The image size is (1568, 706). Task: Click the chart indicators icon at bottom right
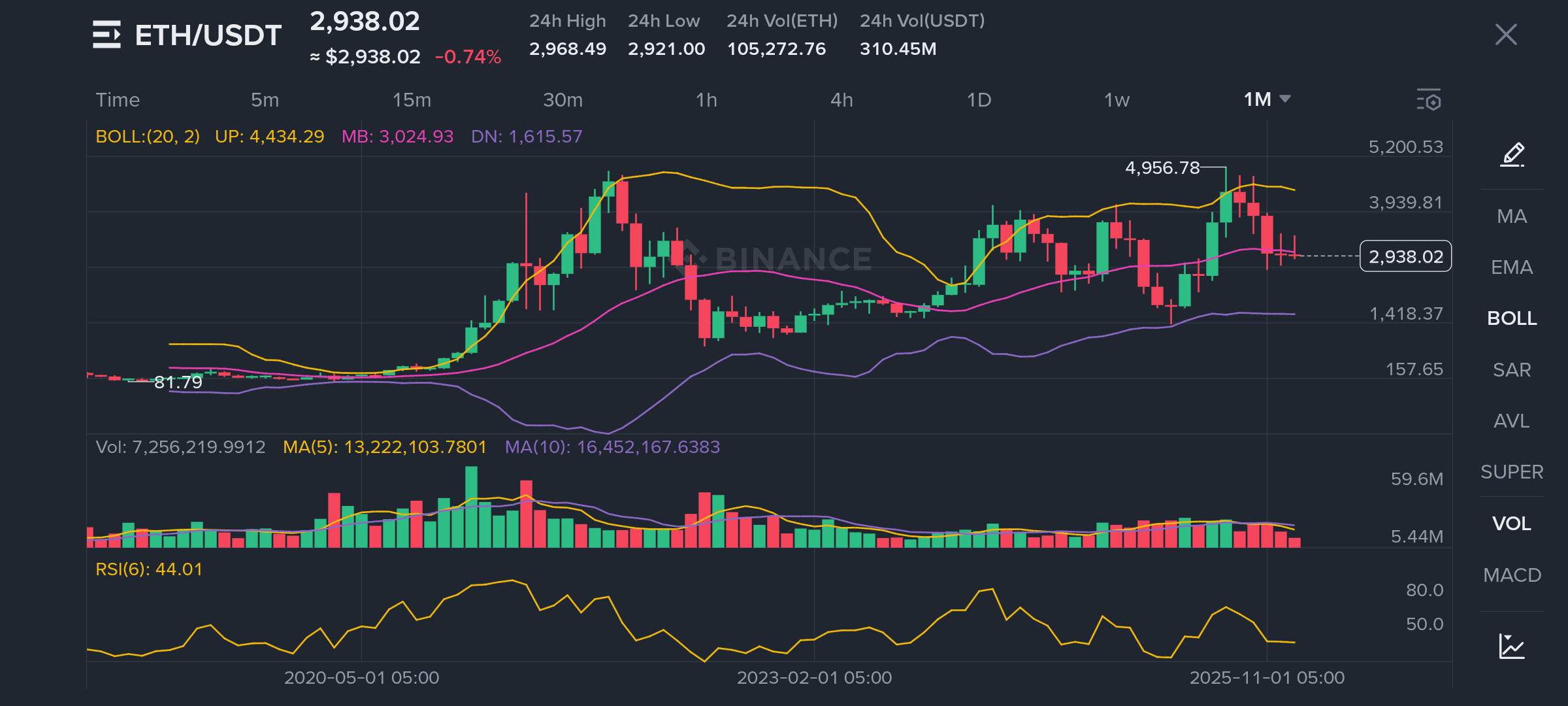[x=1511, y=647]
